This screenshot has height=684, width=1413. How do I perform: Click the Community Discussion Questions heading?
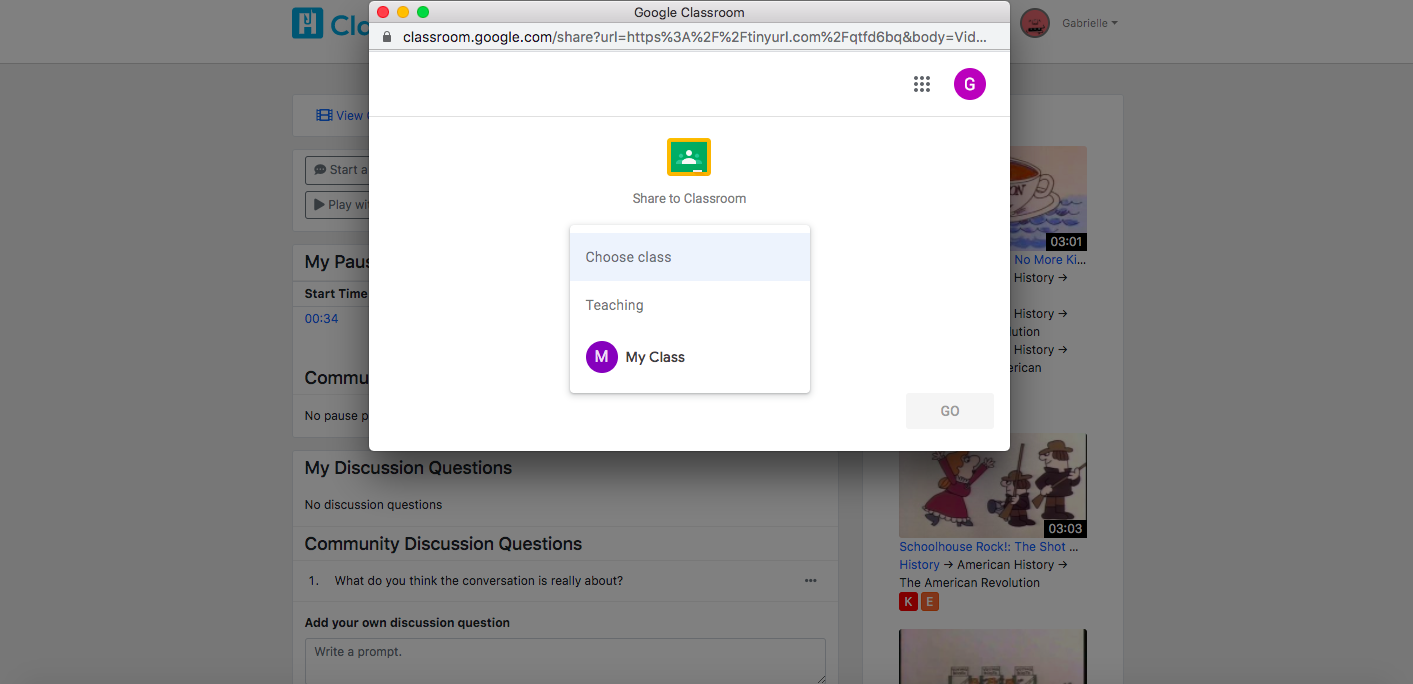click(443, 544)
